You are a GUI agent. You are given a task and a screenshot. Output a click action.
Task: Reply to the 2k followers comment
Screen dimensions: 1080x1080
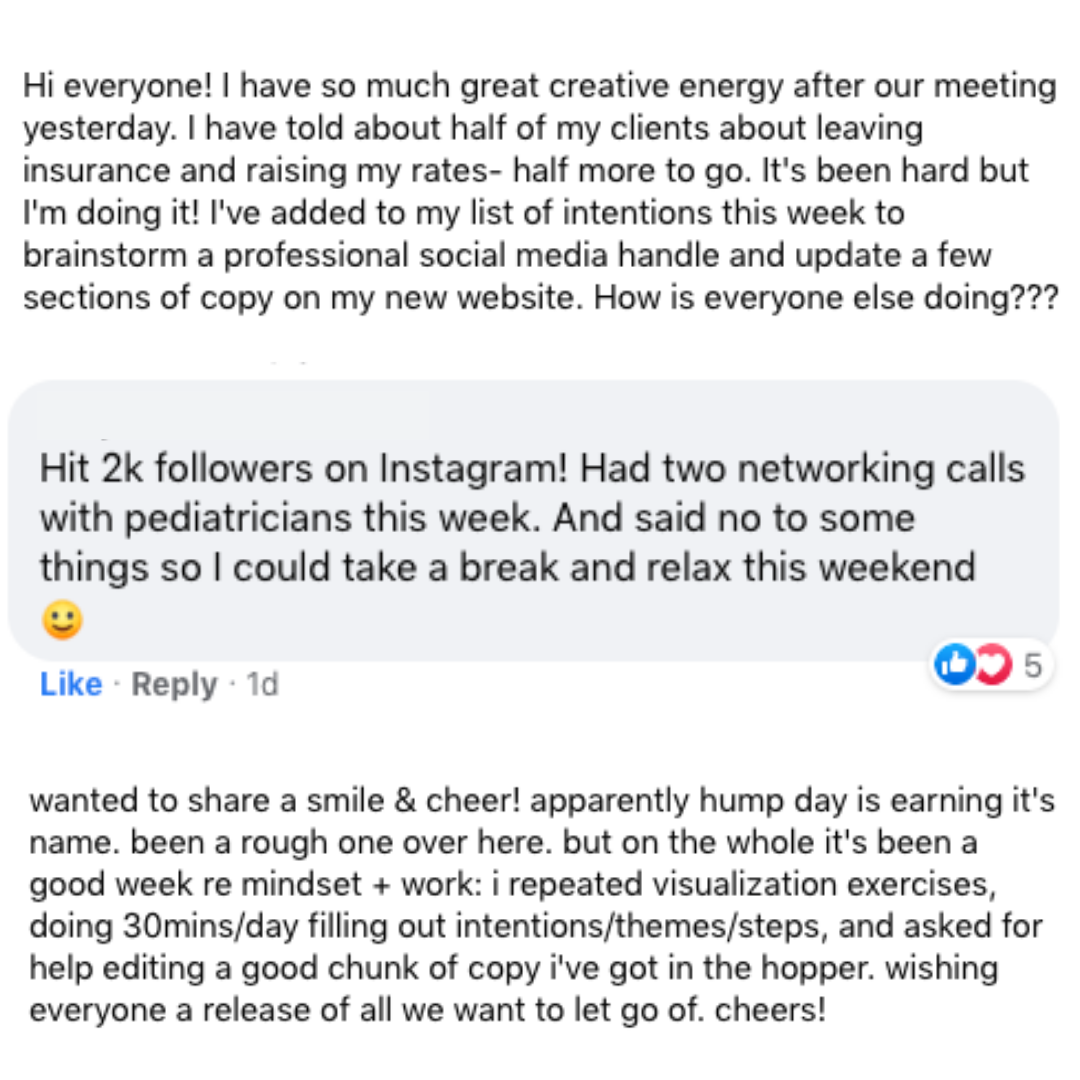pyautogui.click(x=174, y=685)
